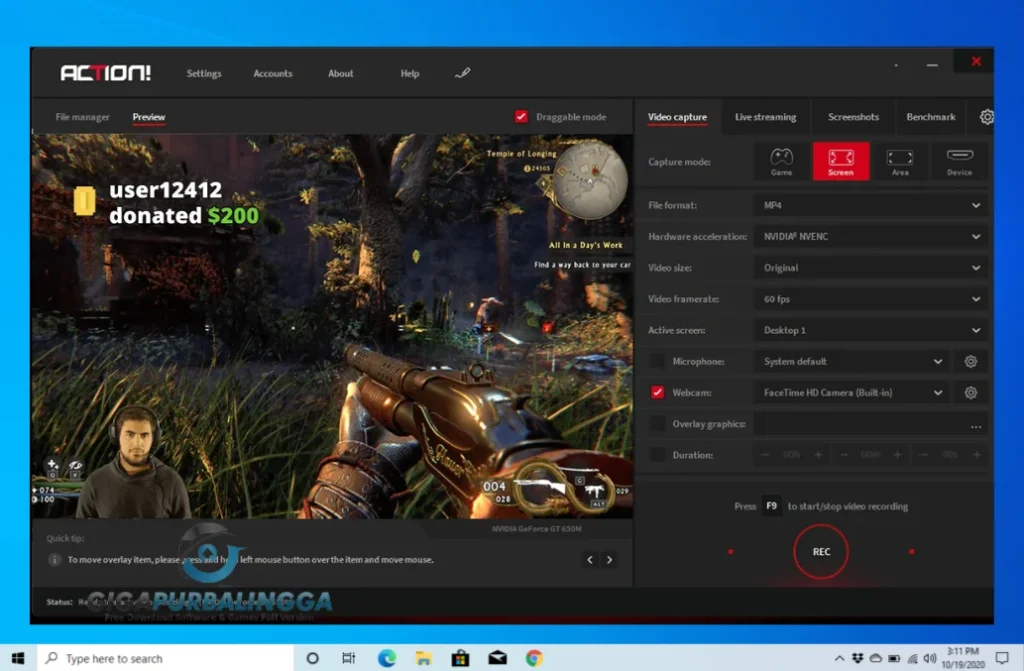Click the pen icon next to Help
This screenshot has width=1024, height=671.
(x=462, y=73)
